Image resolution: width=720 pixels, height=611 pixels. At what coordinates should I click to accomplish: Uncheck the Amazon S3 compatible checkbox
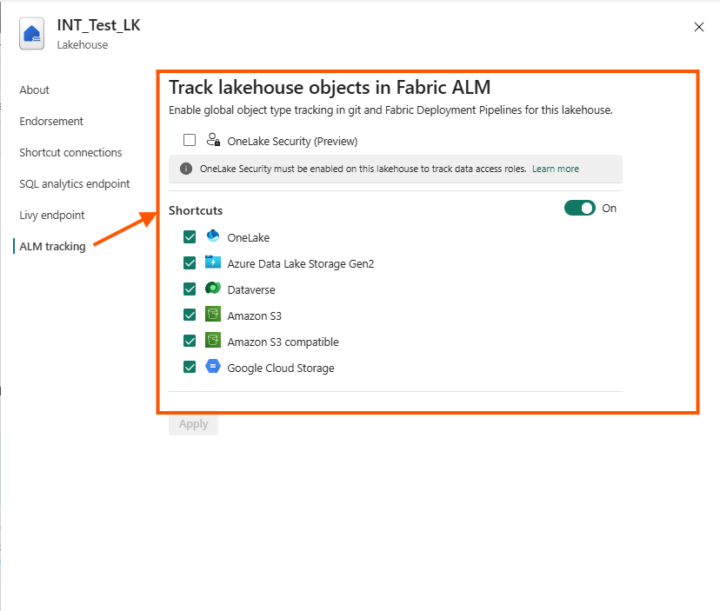190,341
